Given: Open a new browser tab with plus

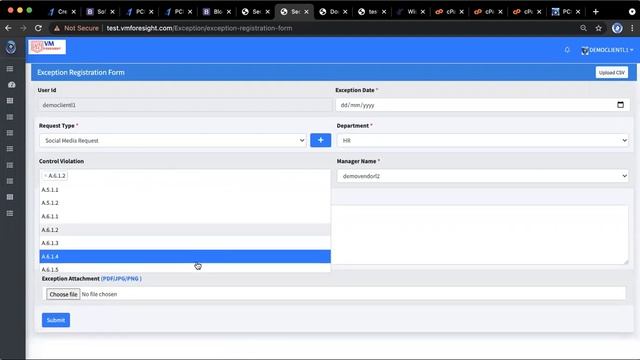Looking at the screenshot, I should pyautogui.click(x=596, y=12).
